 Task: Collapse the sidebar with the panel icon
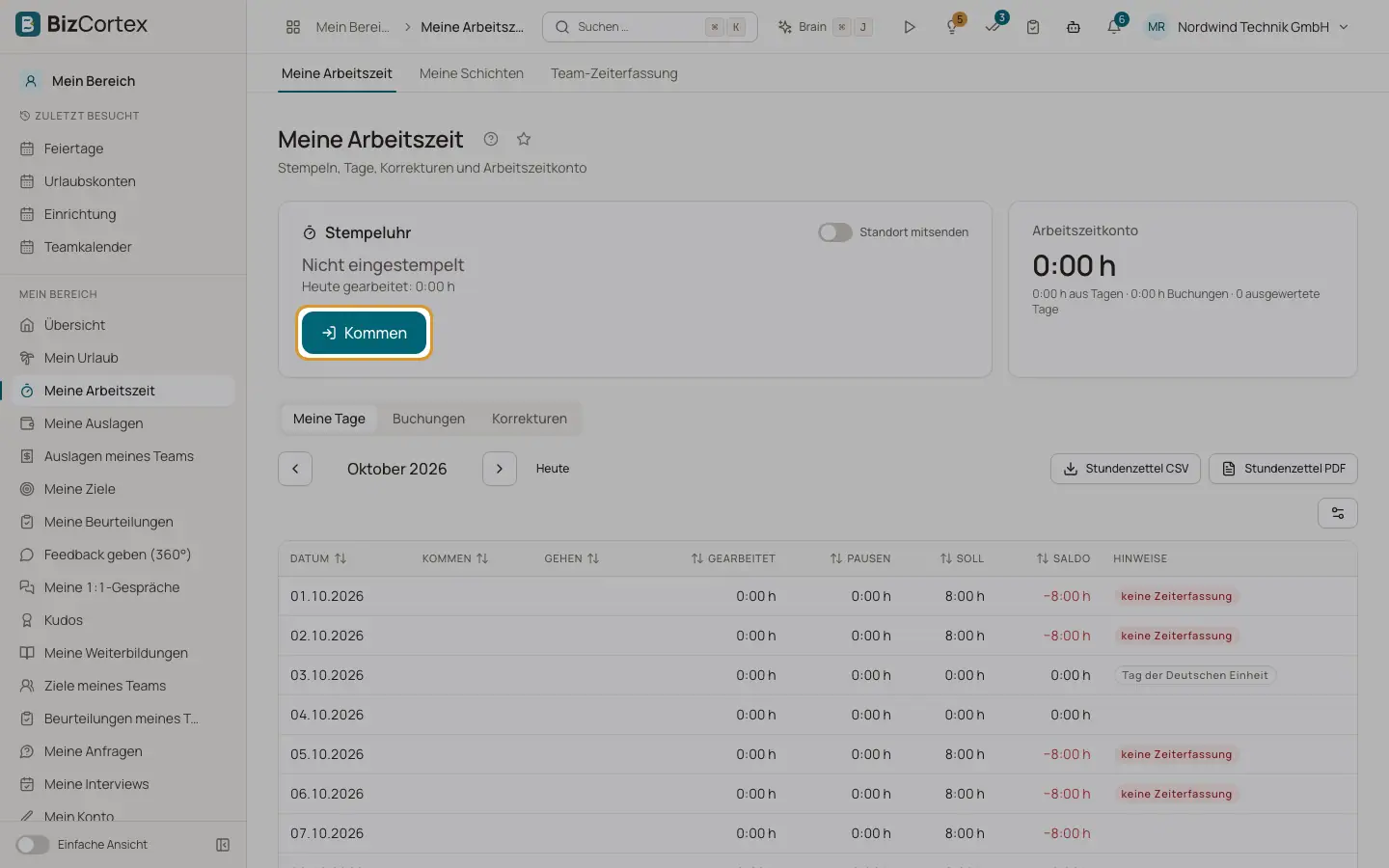(x=223, y=845)
